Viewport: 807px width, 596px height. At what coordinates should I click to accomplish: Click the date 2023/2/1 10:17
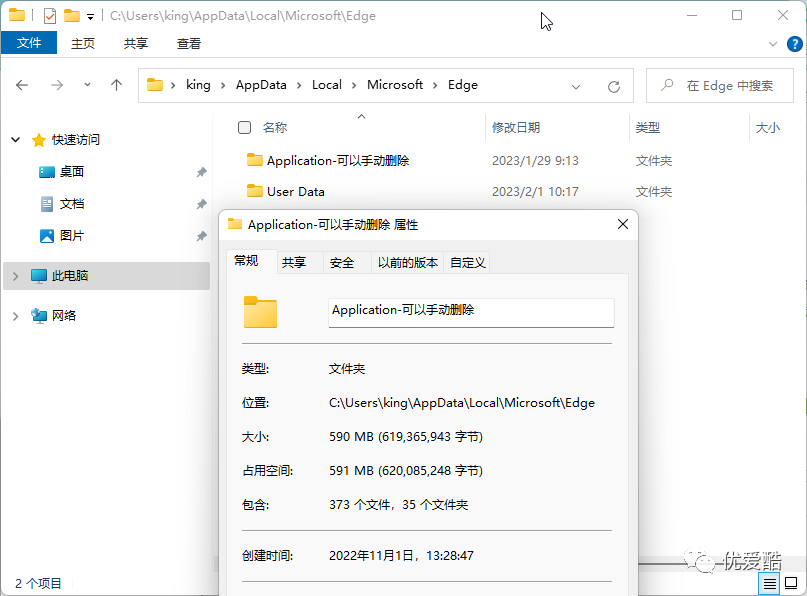tap(535, 191)
